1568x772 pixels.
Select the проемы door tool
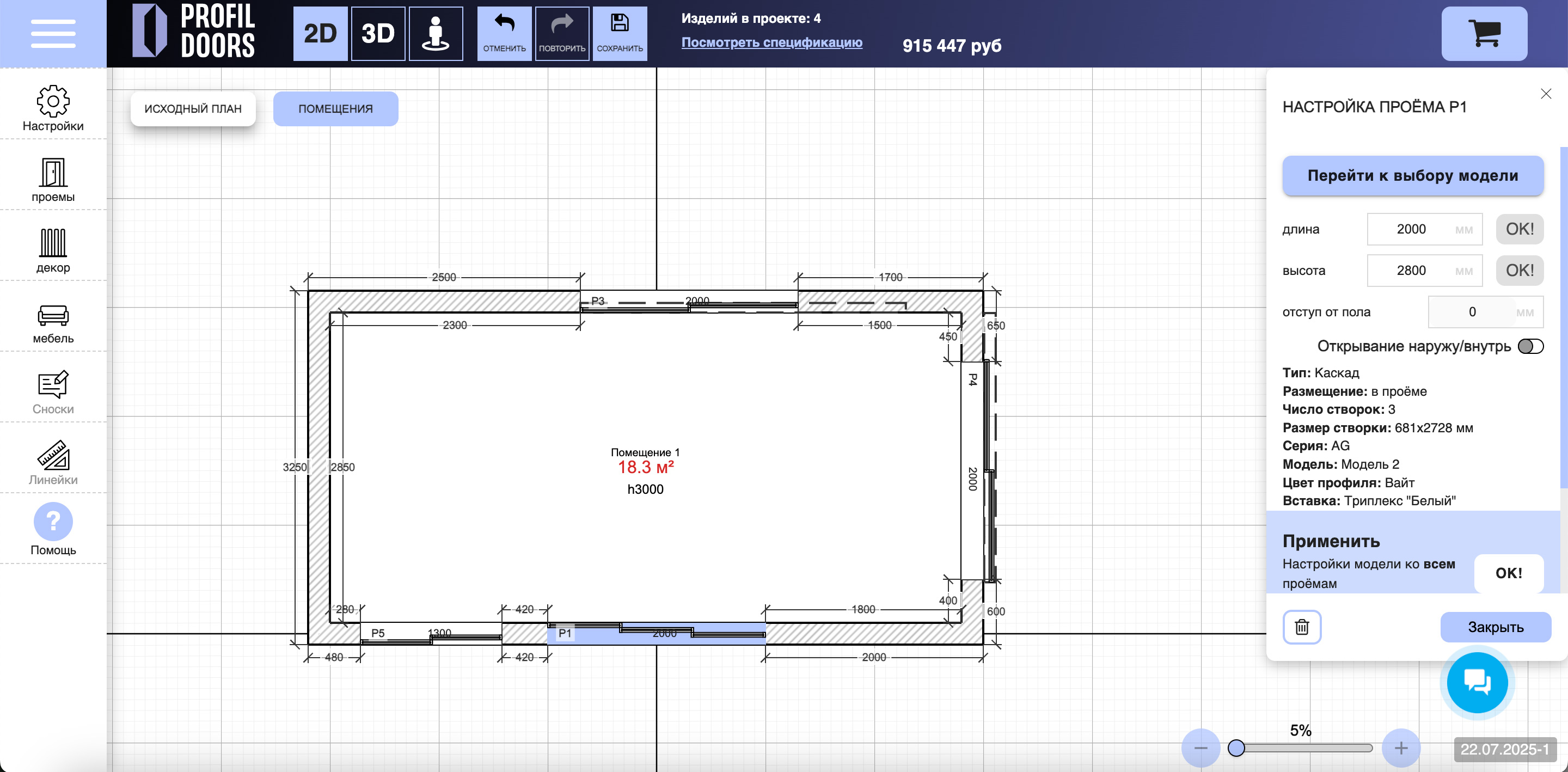tap(53, 180)
